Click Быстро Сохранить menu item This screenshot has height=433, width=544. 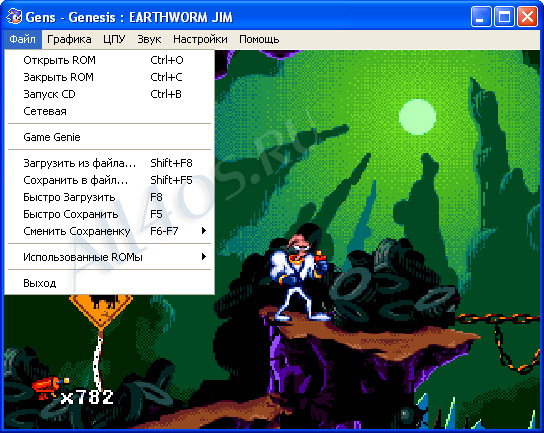(x=109, y=214)
